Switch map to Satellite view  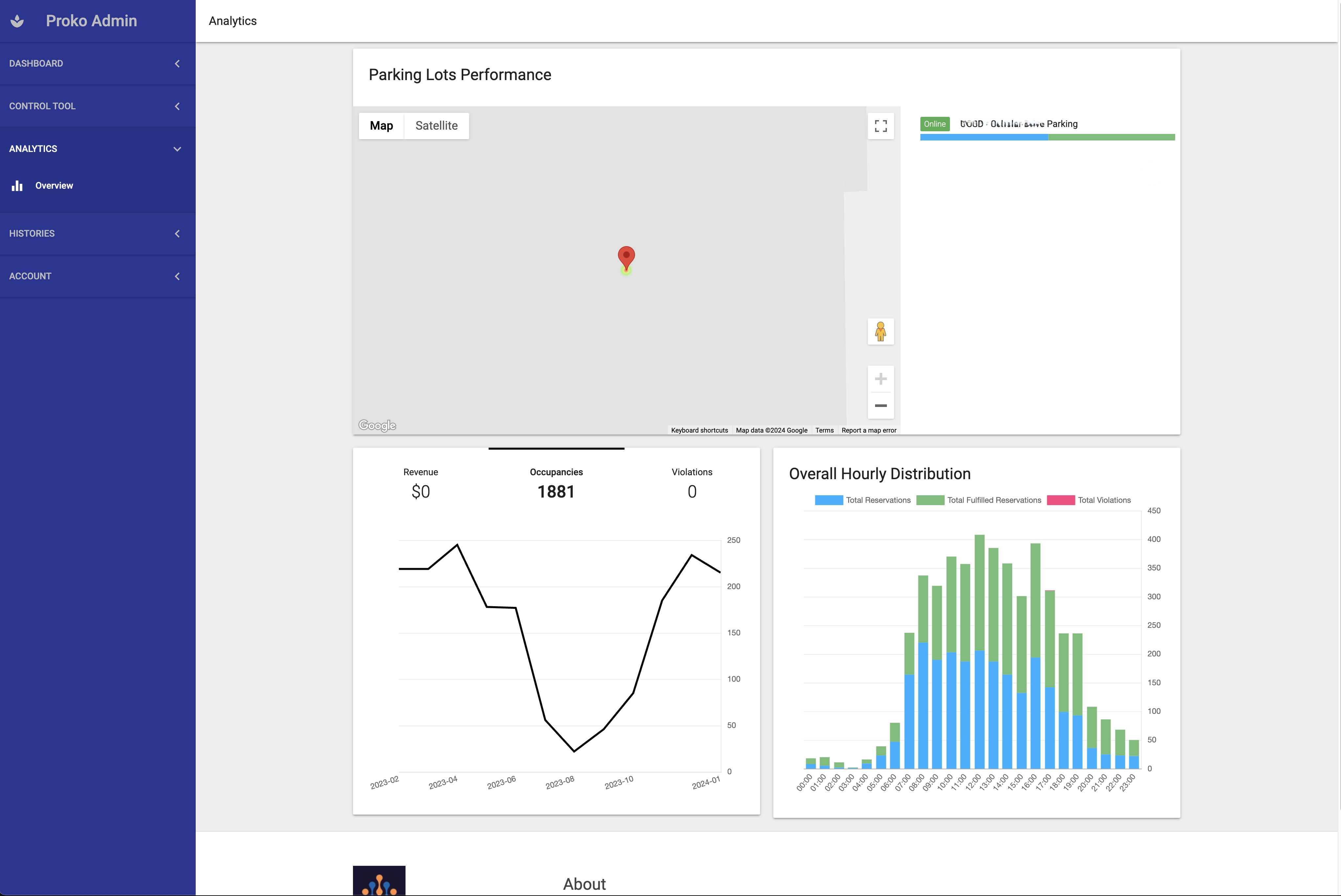(436, 126)
